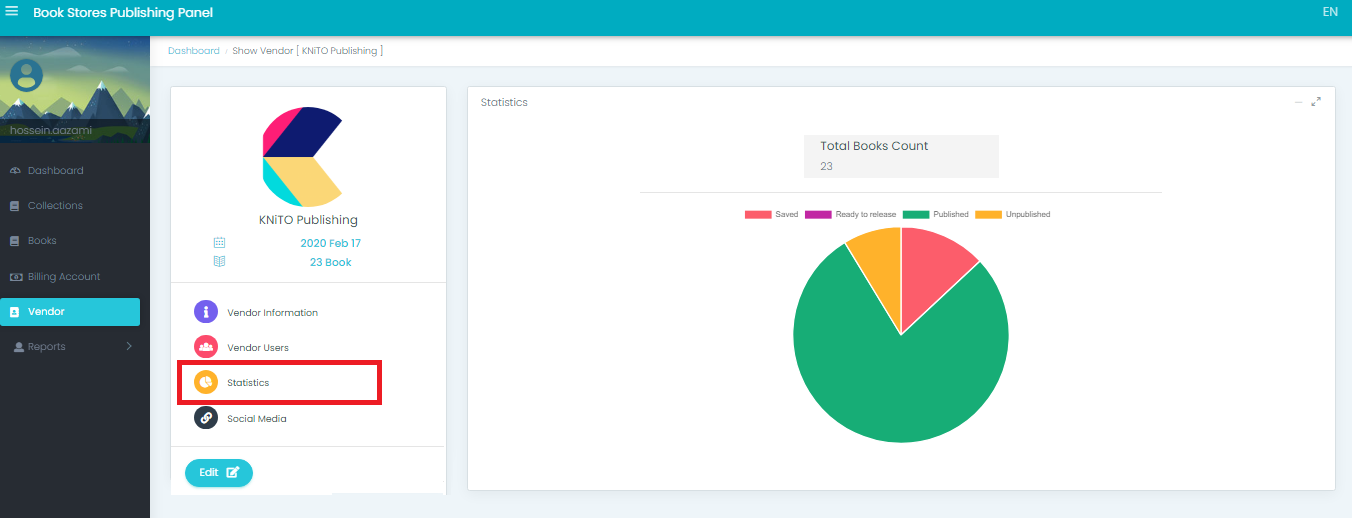
Task: Expand the Reports sidebar submenu
Action: pyautogui.click(x=128, y=347)
